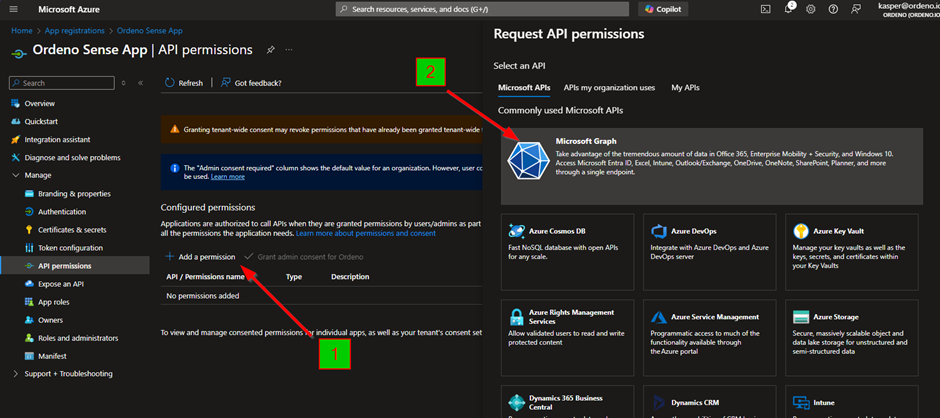Select the Azure Cosmos DB card
The height and width of the screenshot is (418, 940).
click(x=567, y=252)
